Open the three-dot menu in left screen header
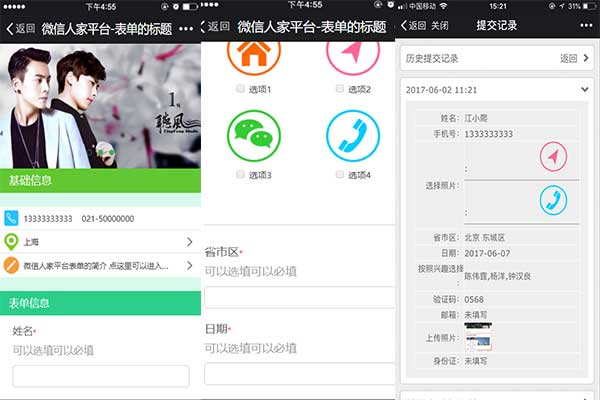 186,29
